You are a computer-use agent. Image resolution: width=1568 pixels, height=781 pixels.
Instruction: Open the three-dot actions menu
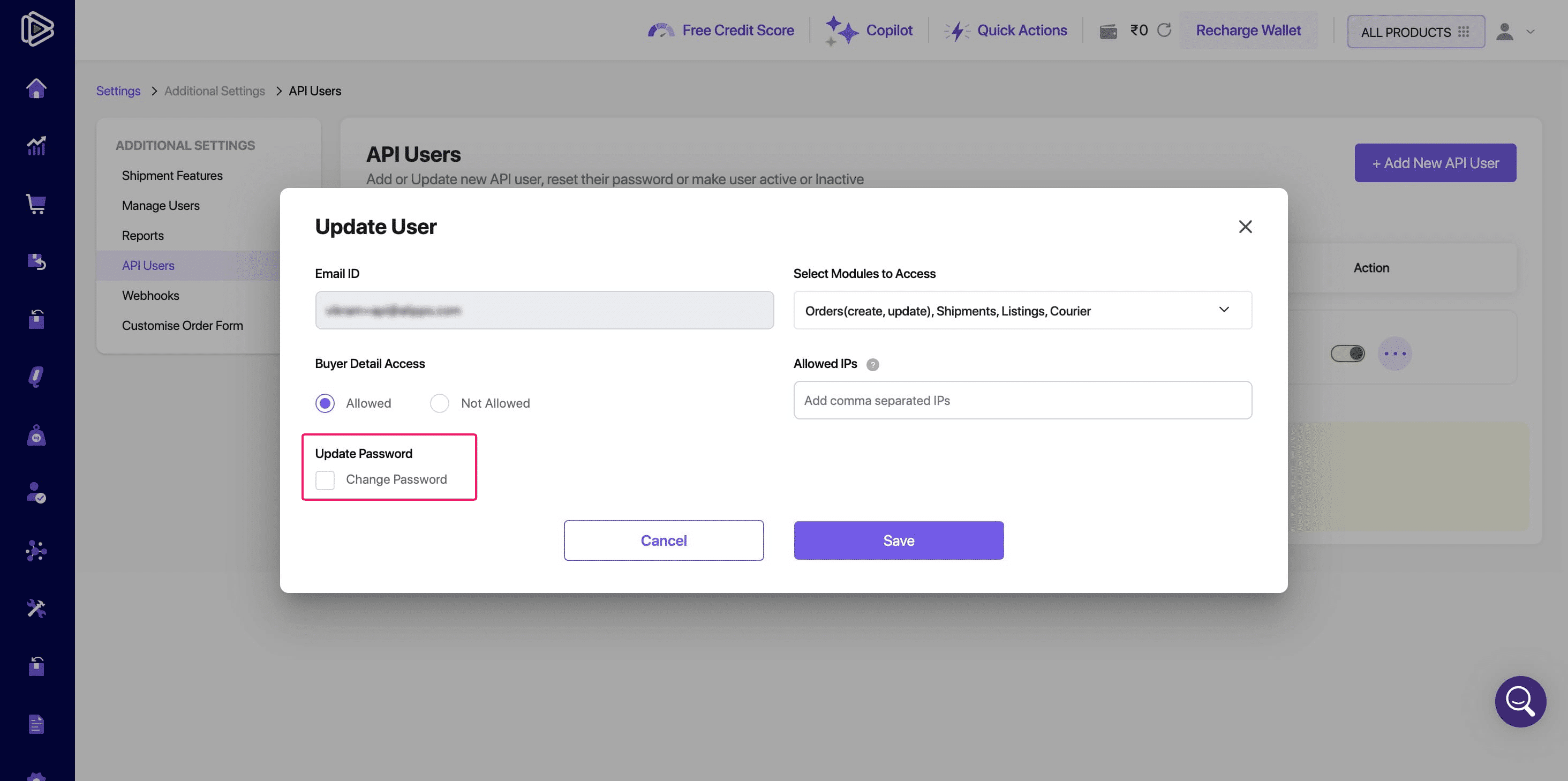coord(1395,353)
